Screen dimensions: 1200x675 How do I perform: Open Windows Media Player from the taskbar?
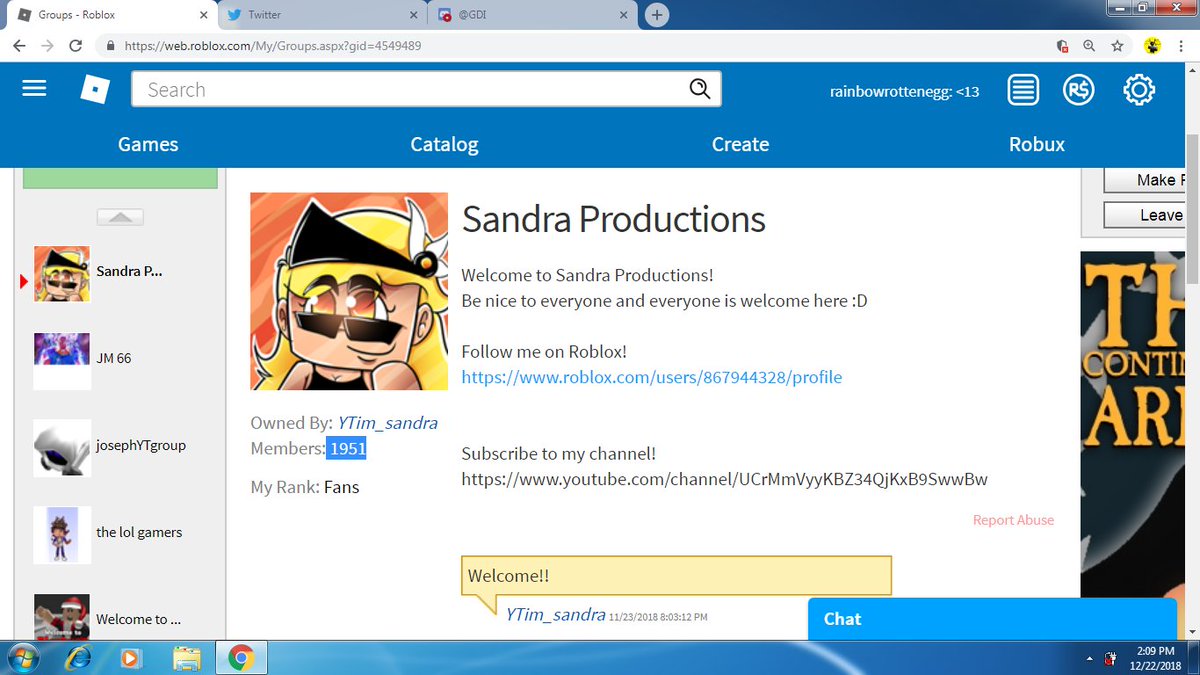point(131,658)
